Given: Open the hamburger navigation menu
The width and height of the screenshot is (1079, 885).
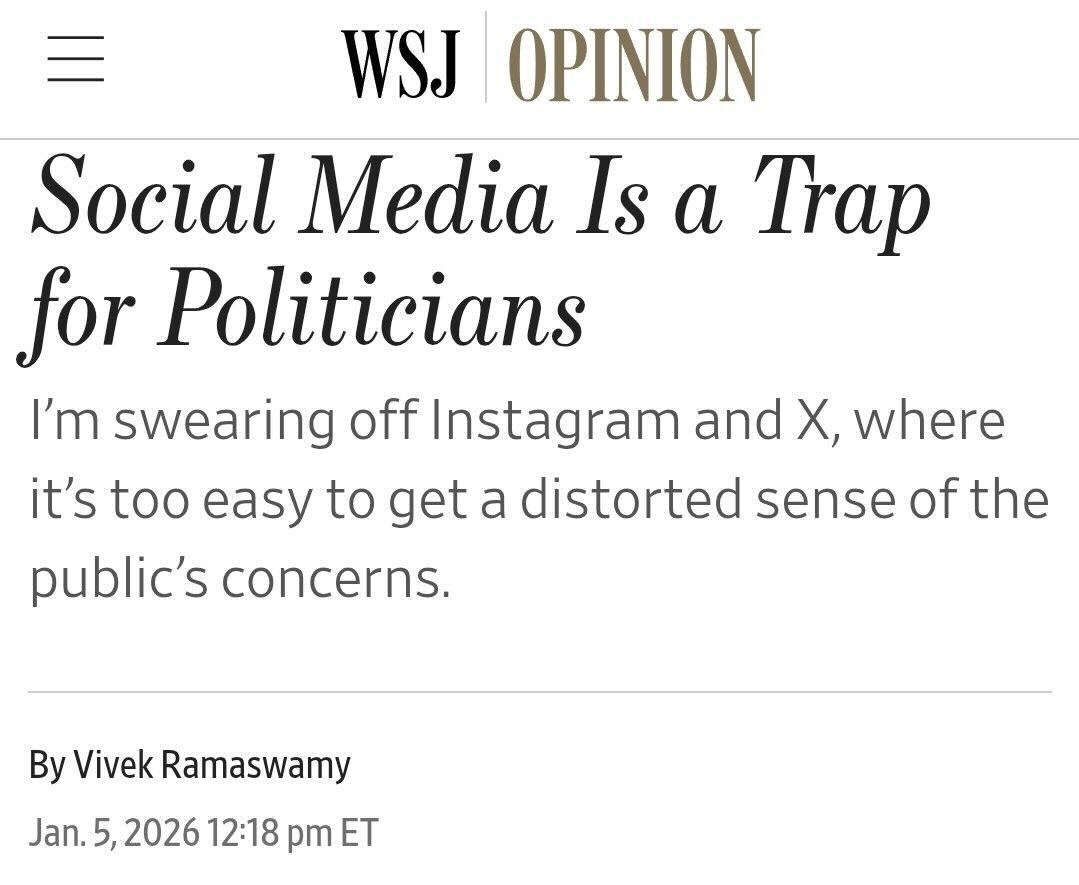Looking at the screenshot, I should [76, 58].
